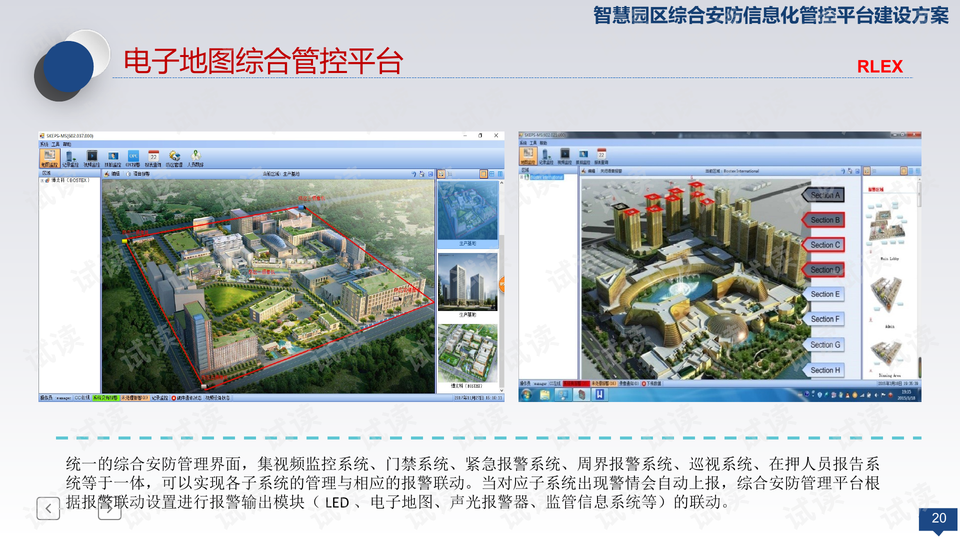Open the first menu in right window menu bar
Viewport: 960px width, 540px height.
click(523, 144)
